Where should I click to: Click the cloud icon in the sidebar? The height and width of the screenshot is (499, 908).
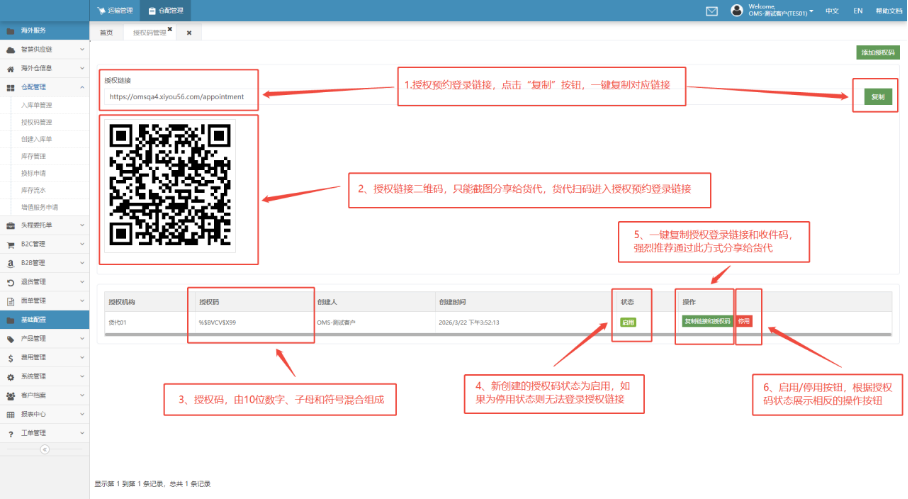pos(10,49)
